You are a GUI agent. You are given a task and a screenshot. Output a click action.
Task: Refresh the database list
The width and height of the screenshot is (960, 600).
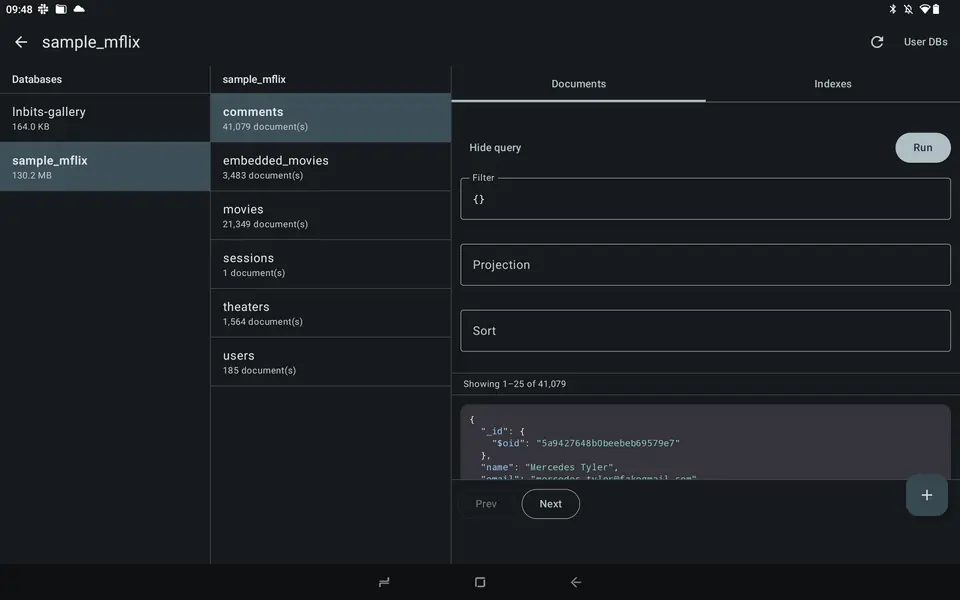pyautogui.click(x=877, y=42)
